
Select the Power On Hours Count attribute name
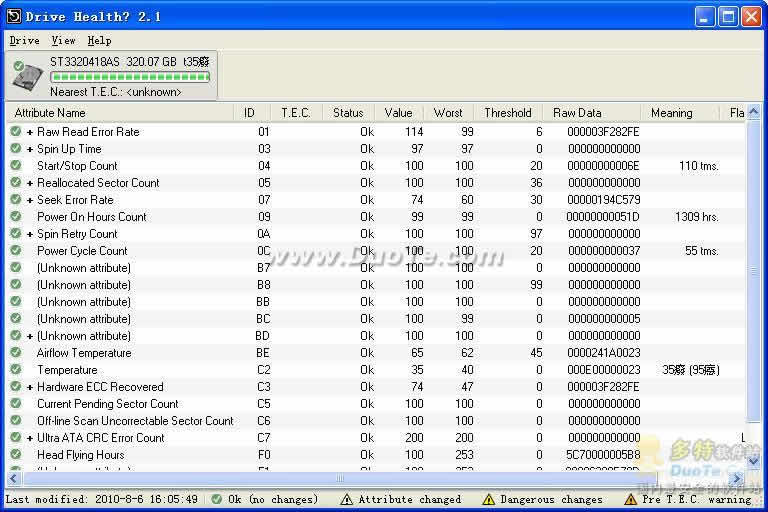coord(92,217)
